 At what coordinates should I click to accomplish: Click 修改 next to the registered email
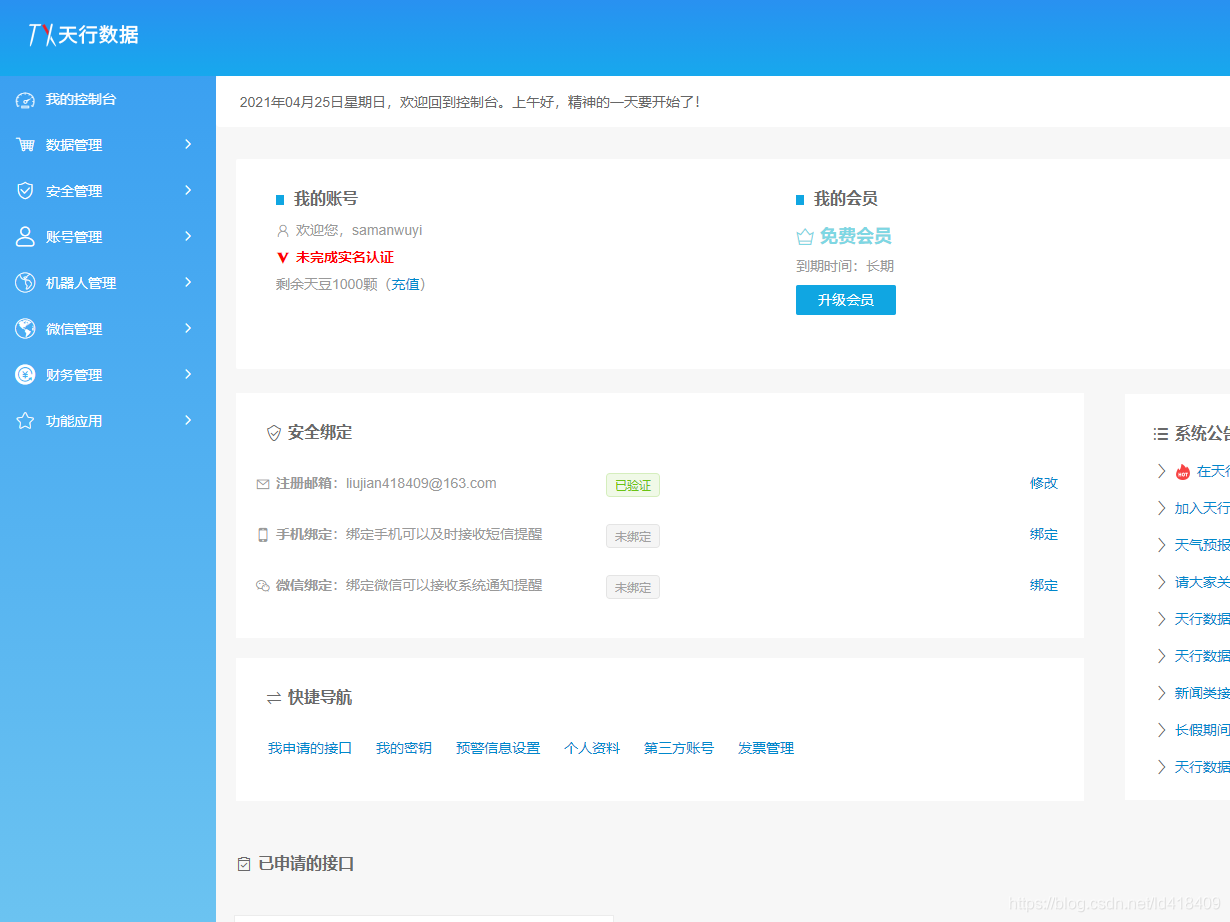1043,483
